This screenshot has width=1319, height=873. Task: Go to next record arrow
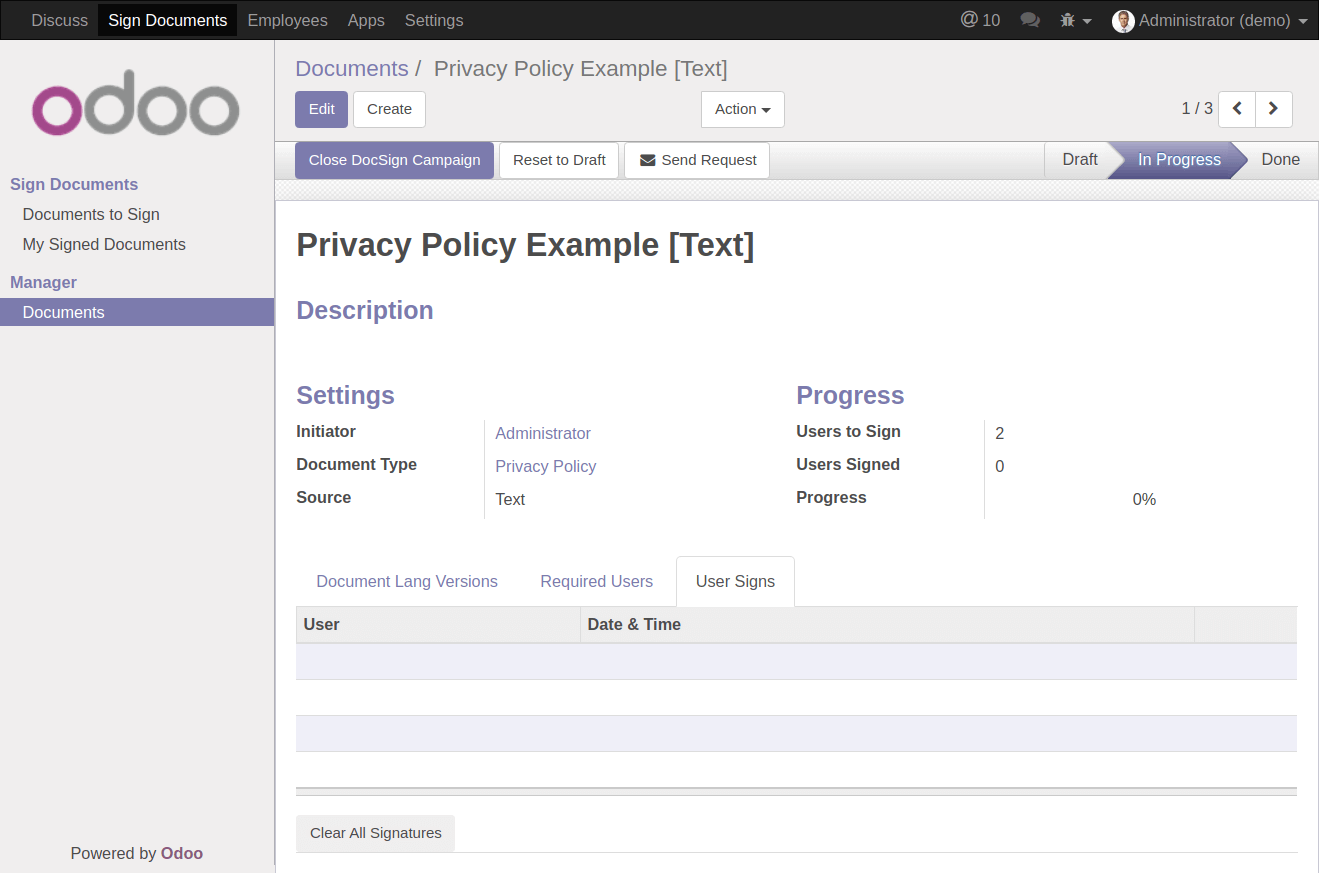1273,109
